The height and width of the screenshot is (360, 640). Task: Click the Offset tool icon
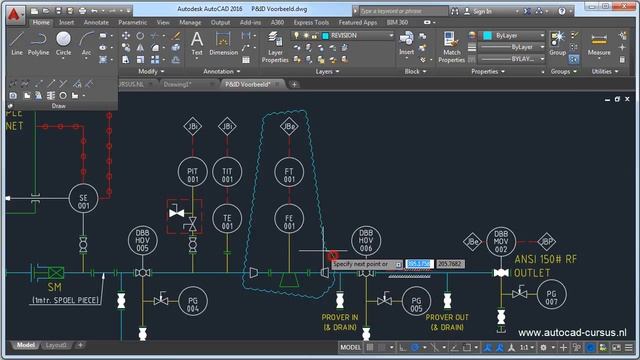click(x=176, y=60)
